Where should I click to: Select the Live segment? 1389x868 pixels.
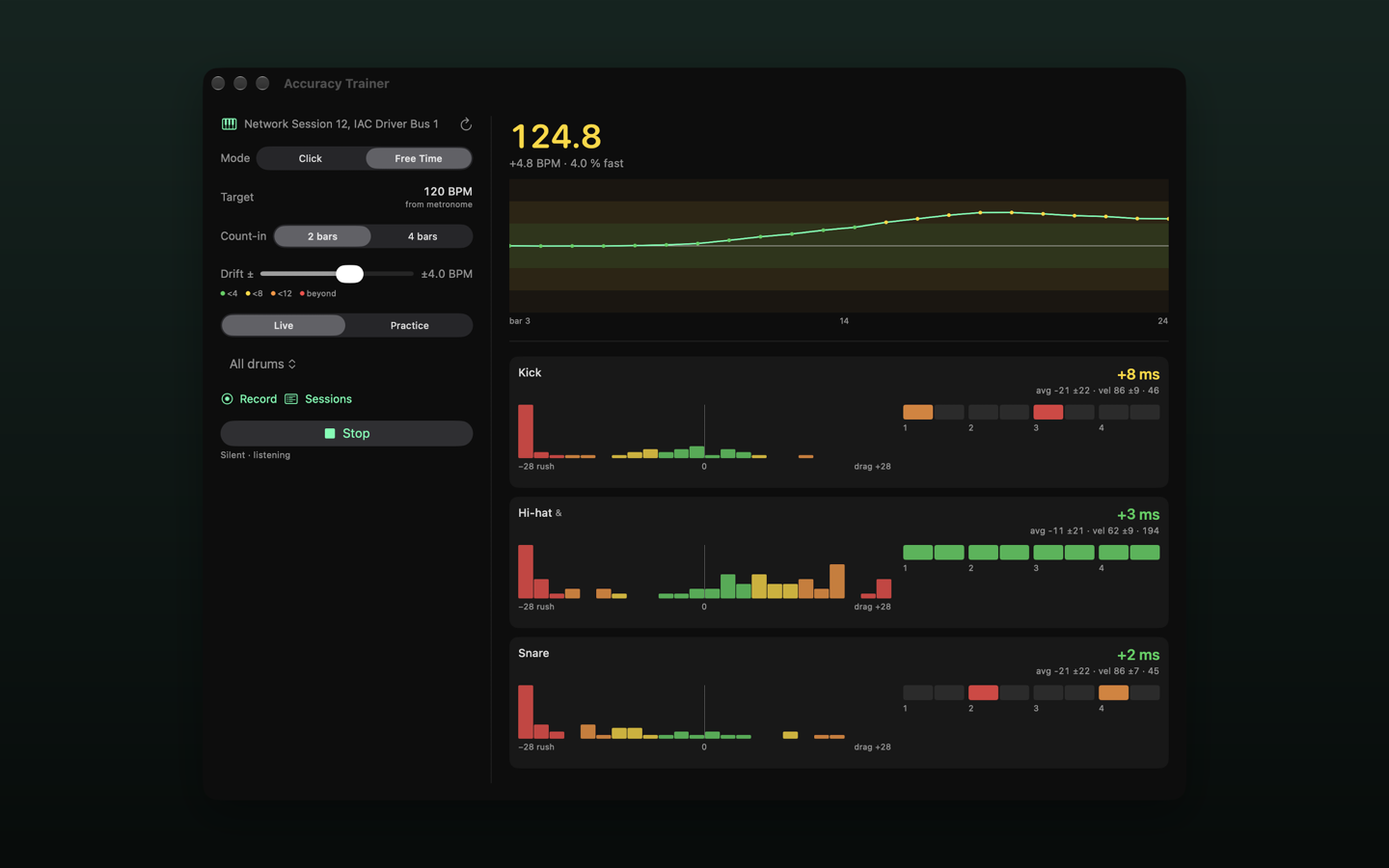point(284,325)
